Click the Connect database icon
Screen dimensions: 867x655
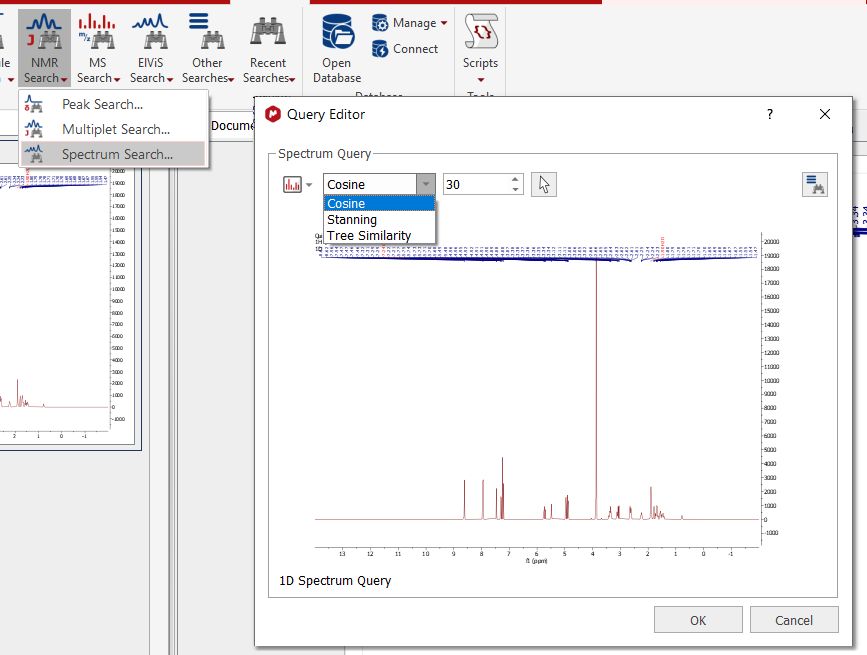click(x=380, y=49)
